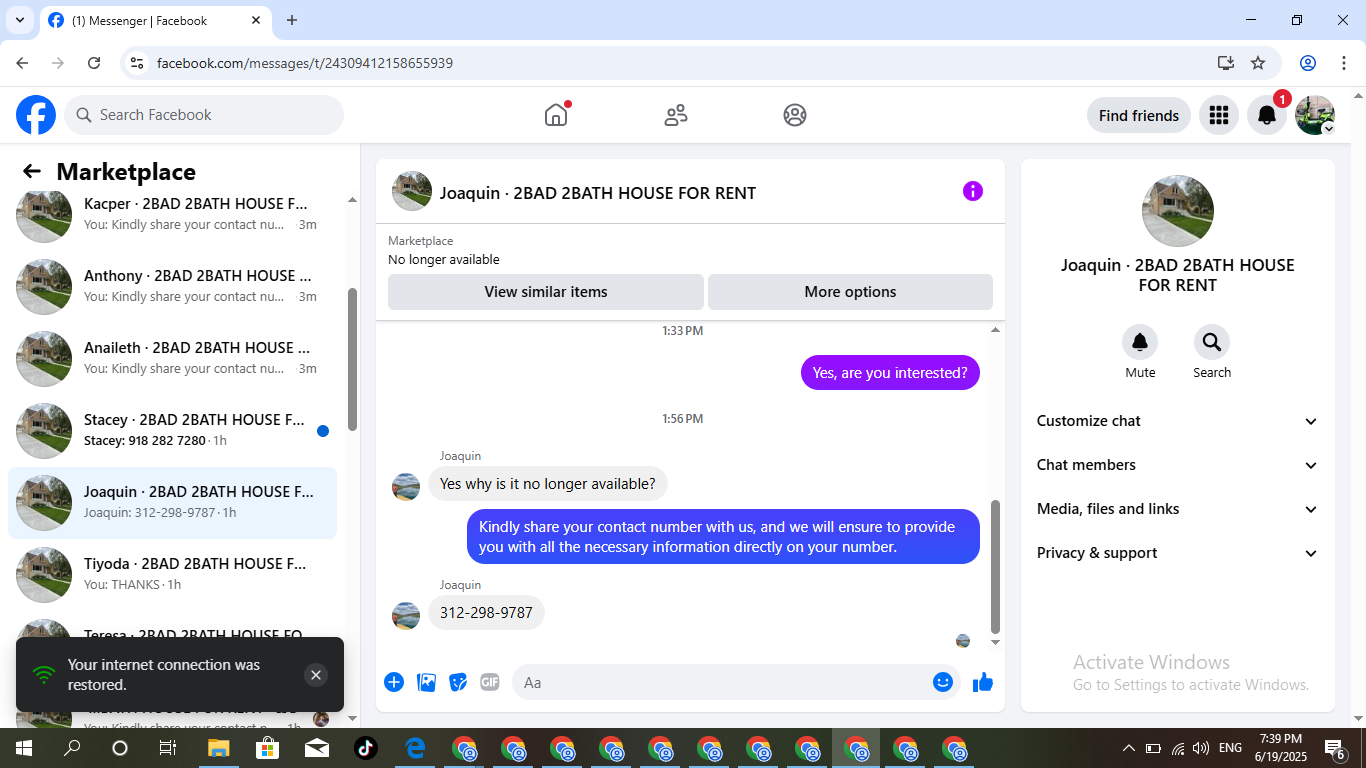This screenshot has height=768, width=1366.
Task: Attach a photo using the image icon
Action: (x=427, y=682)
